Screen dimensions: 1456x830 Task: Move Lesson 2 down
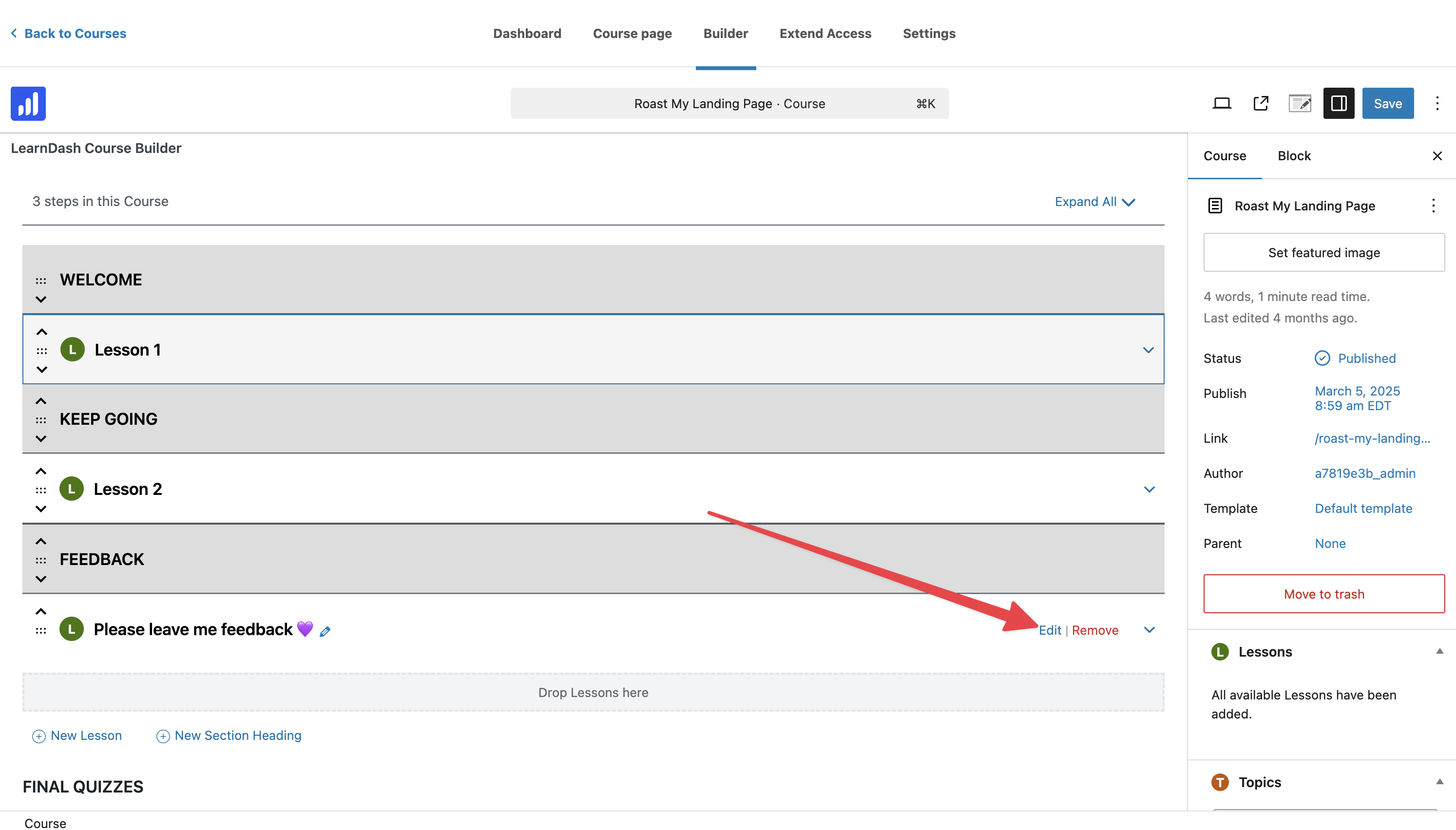pyautogui.click(x=41, y=509)
